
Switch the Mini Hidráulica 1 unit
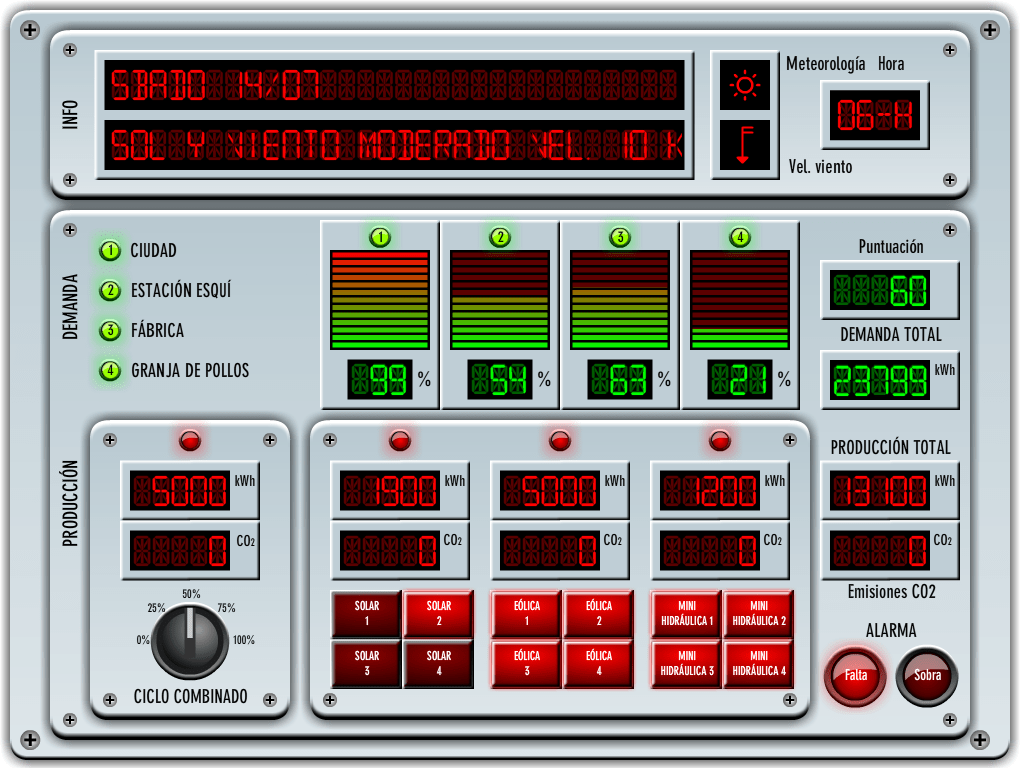tap(687, 613)
